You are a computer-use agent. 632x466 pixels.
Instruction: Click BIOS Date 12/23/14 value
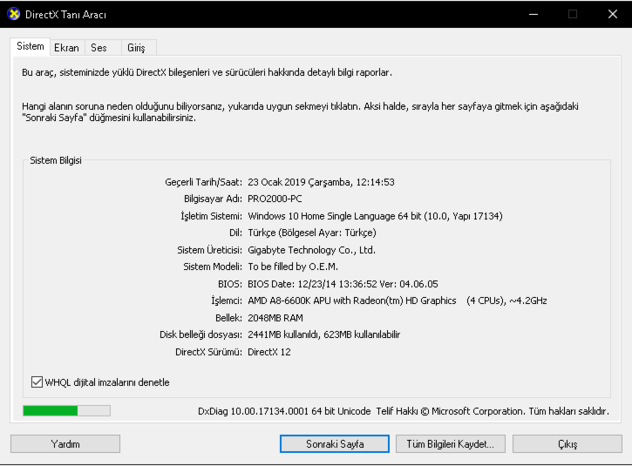point(343,284)
